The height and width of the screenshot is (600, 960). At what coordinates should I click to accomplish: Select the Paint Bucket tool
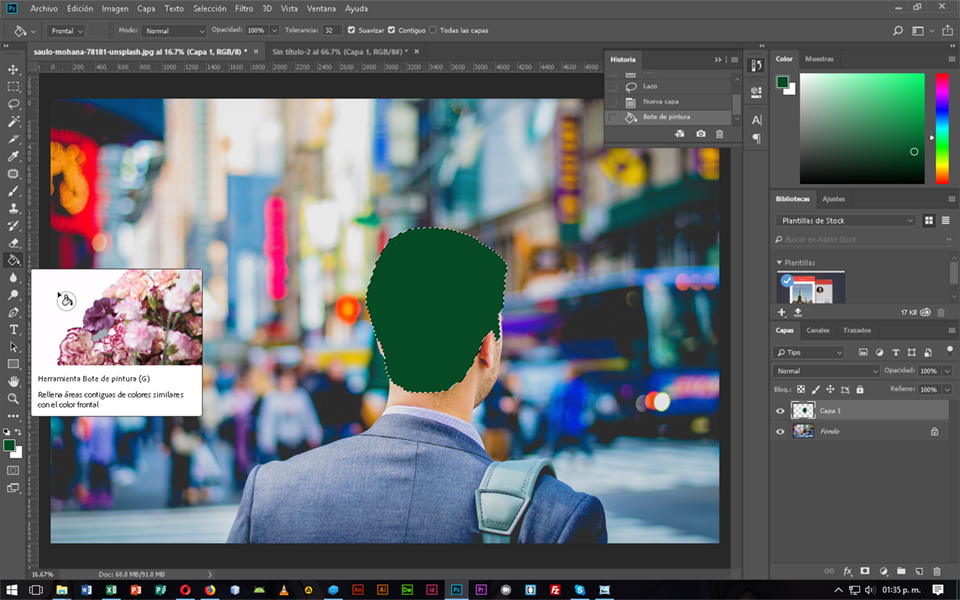pos(13,260)
